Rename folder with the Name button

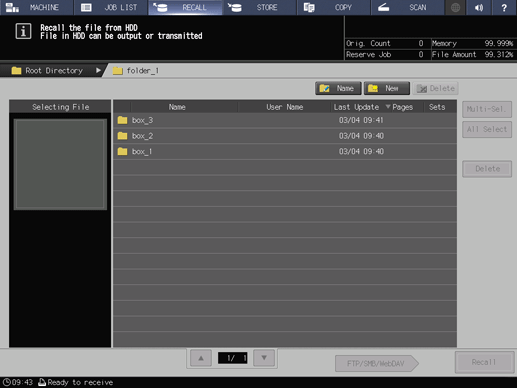(x=338, y=88)
